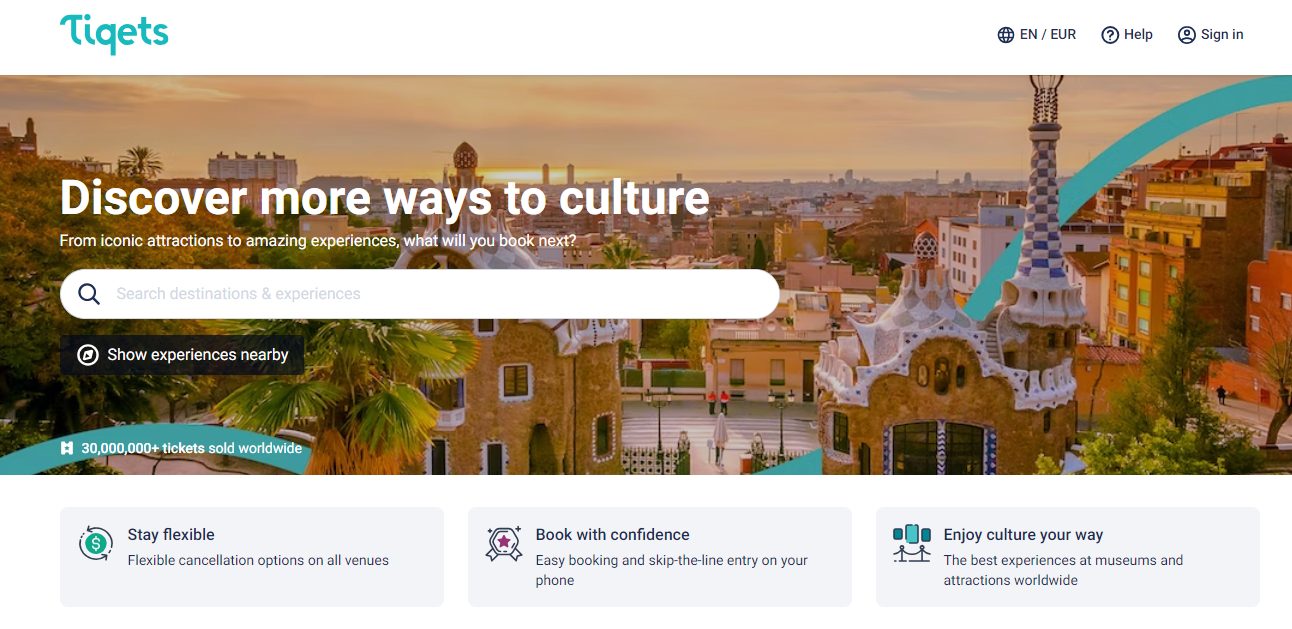Show experiences nearby
Image resolution: width=1292 pixels, height=629 pixels.
click(182, 355)
